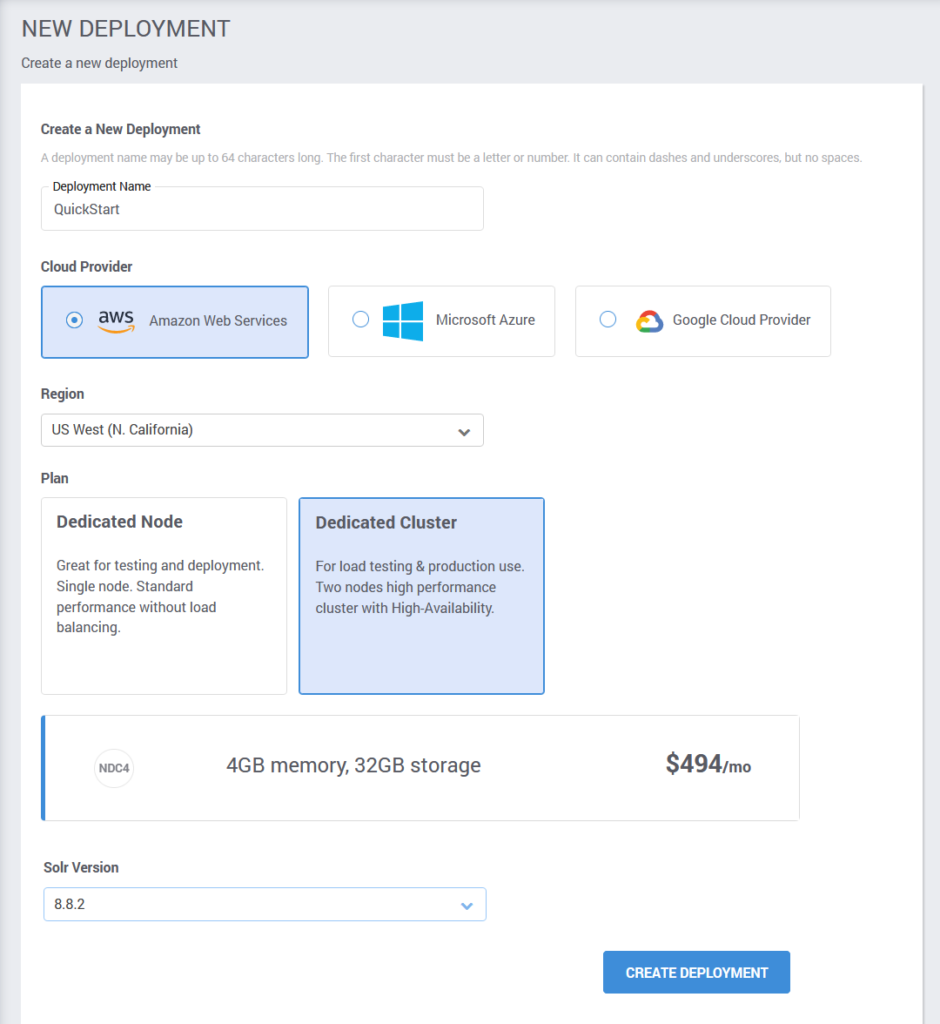Click the Region dropdown chevron arrow
940x1024 pixels.
pyautogui.click(x=464, y=432)
